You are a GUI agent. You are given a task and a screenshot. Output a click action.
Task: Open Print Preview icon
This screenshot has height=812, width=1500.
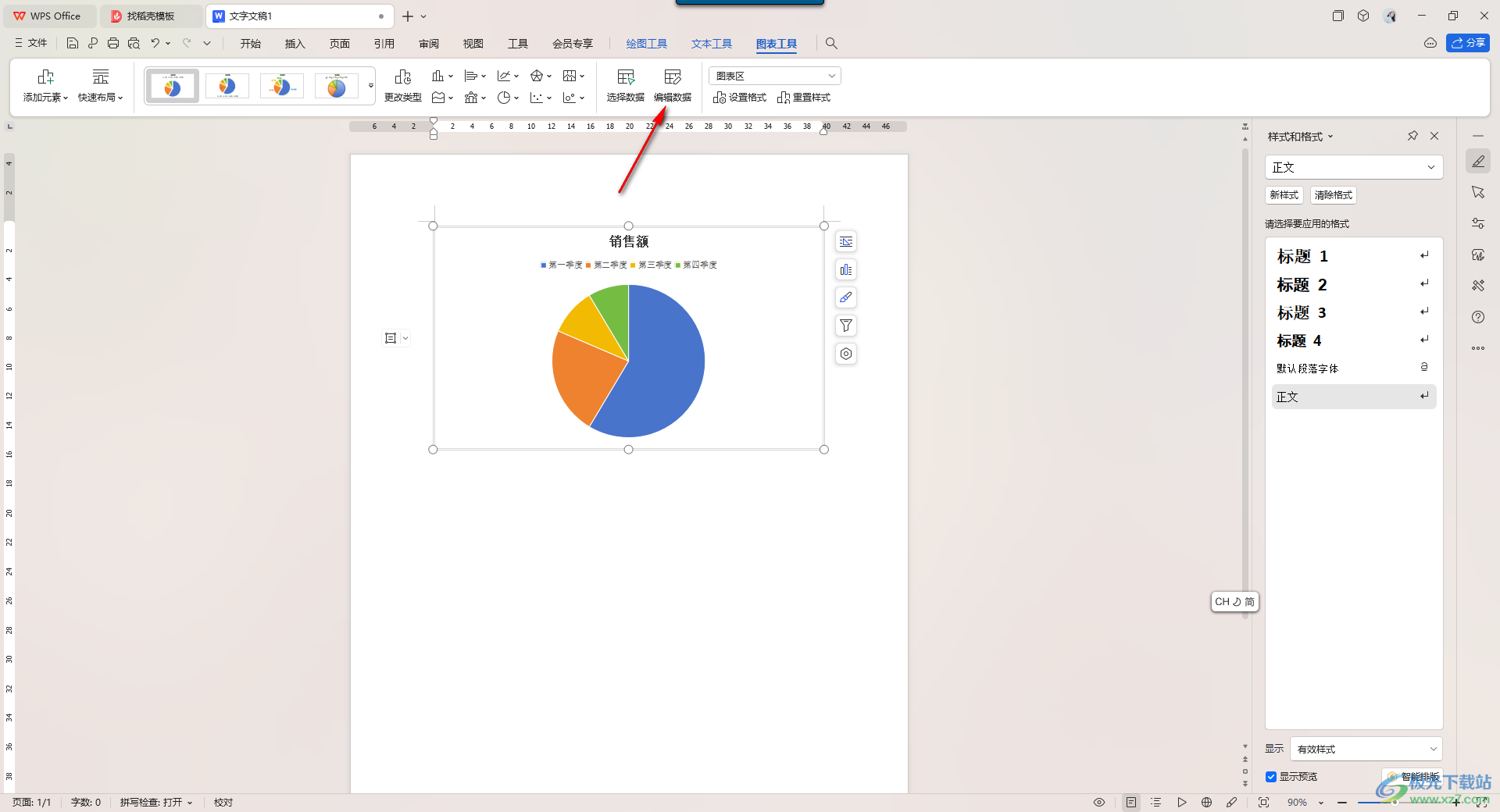click(x=134, y=44)
